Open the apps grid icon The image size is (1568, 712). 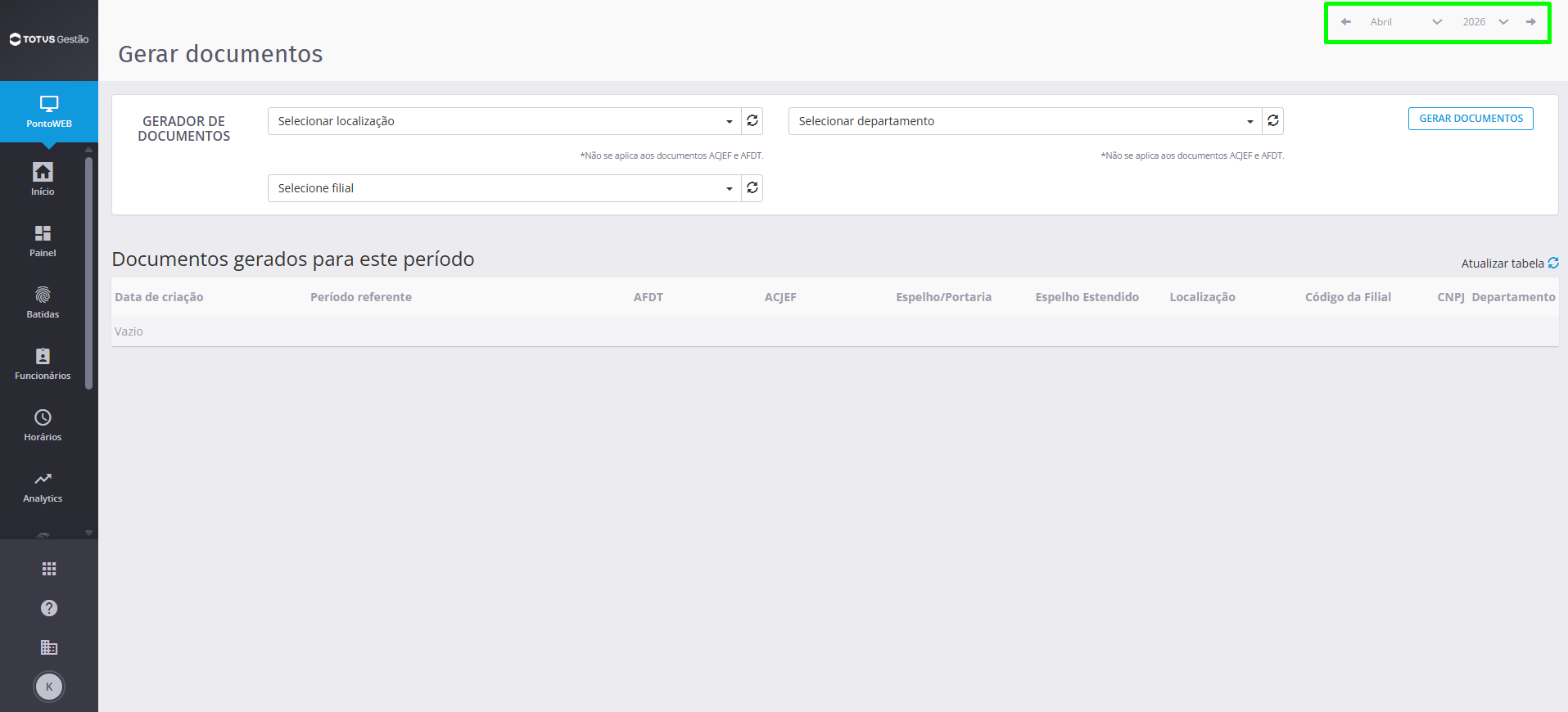pos(49,569)
